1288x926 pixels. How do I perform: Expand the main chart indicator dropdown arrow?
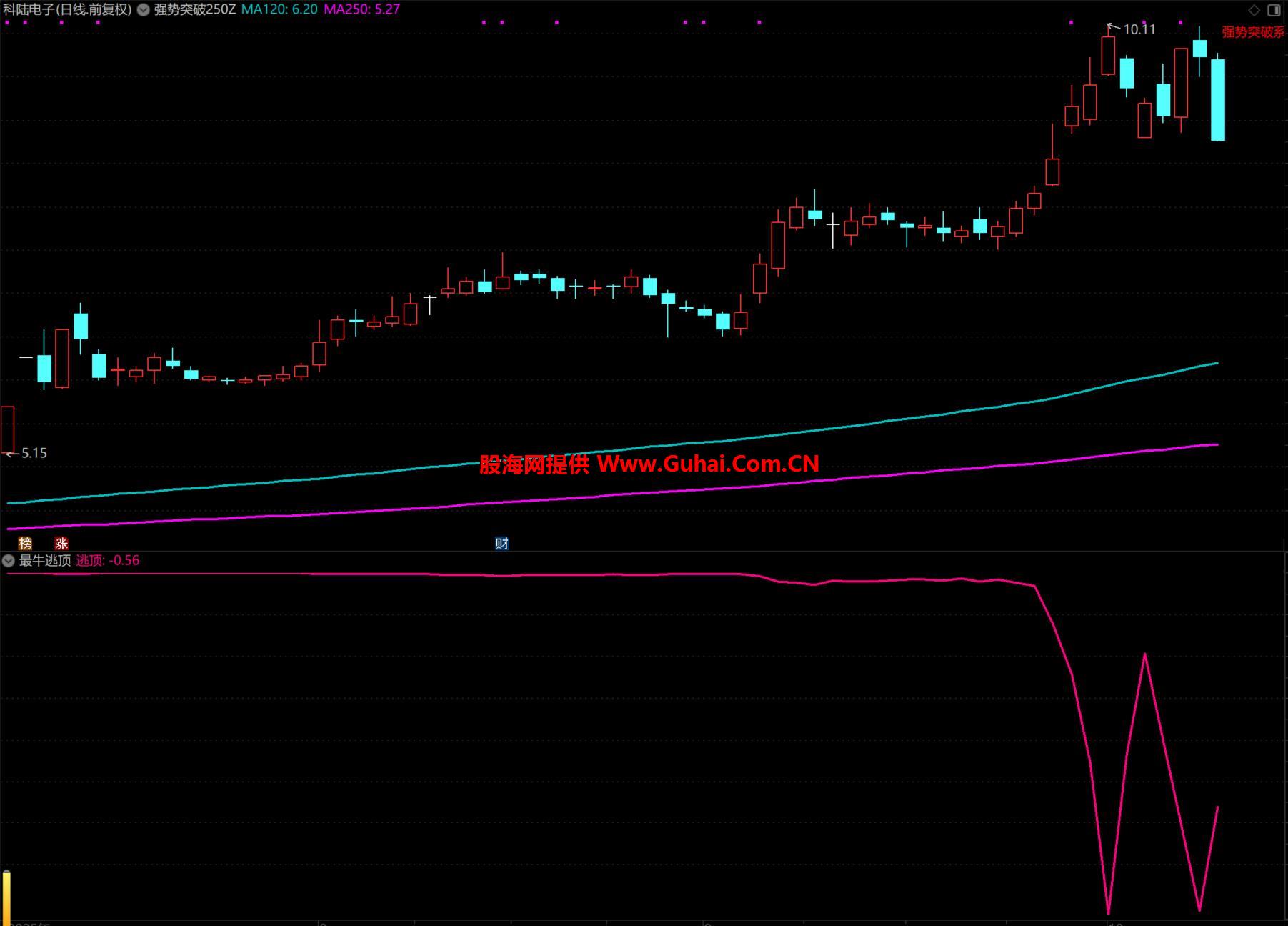(144, 10)
